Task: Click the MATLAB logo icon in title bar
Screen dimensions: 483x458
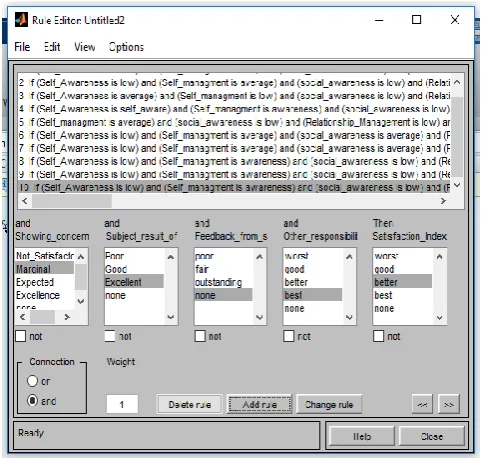Action: coord(21,20)
